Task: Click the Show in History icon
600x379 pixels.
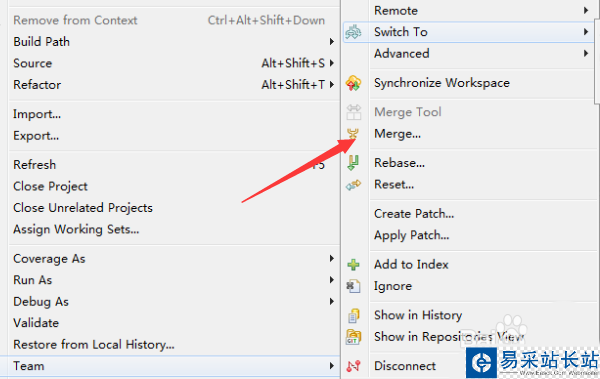Action: pyautogui.click(x=353, y=315)
